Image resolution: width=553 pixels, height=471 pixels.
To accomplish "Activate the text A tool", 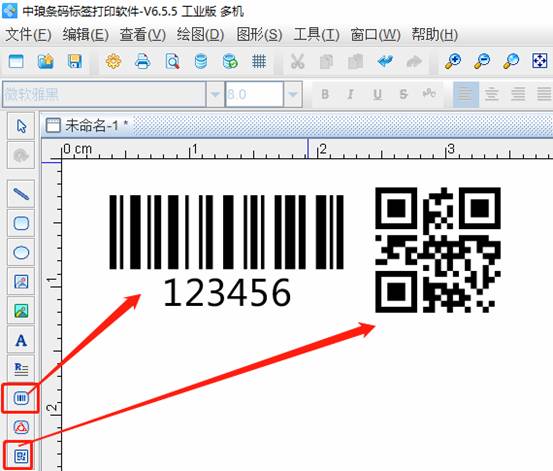I will pyautogui.click(x=21, y=340).
